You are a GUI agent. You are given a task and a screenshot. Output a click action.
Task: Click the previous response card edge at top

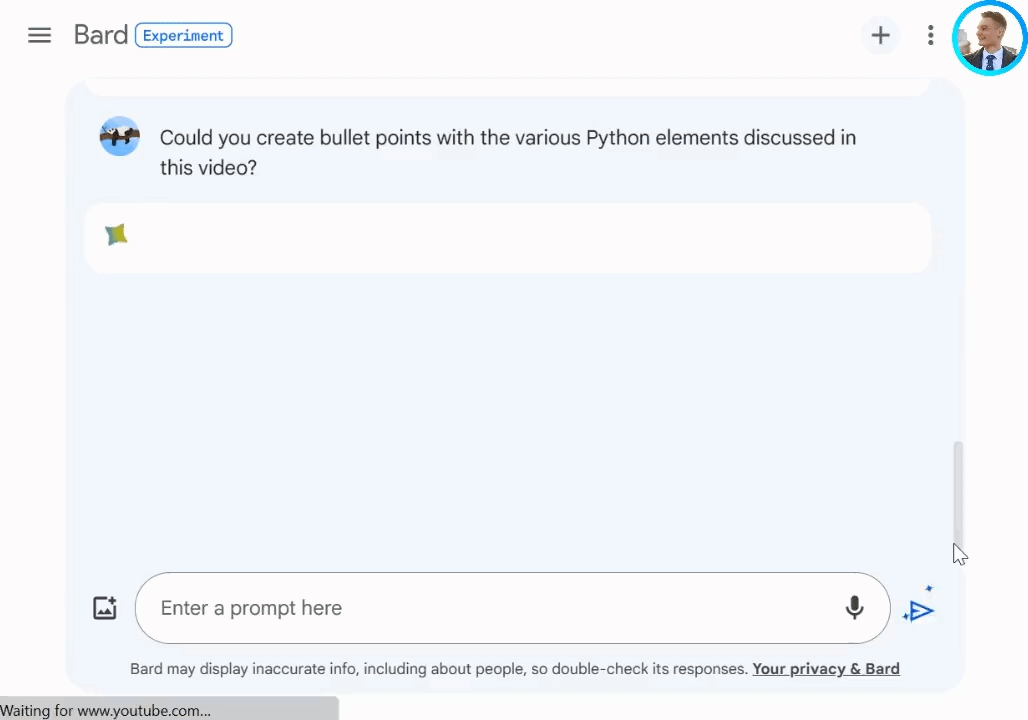[x=508, y=87]
